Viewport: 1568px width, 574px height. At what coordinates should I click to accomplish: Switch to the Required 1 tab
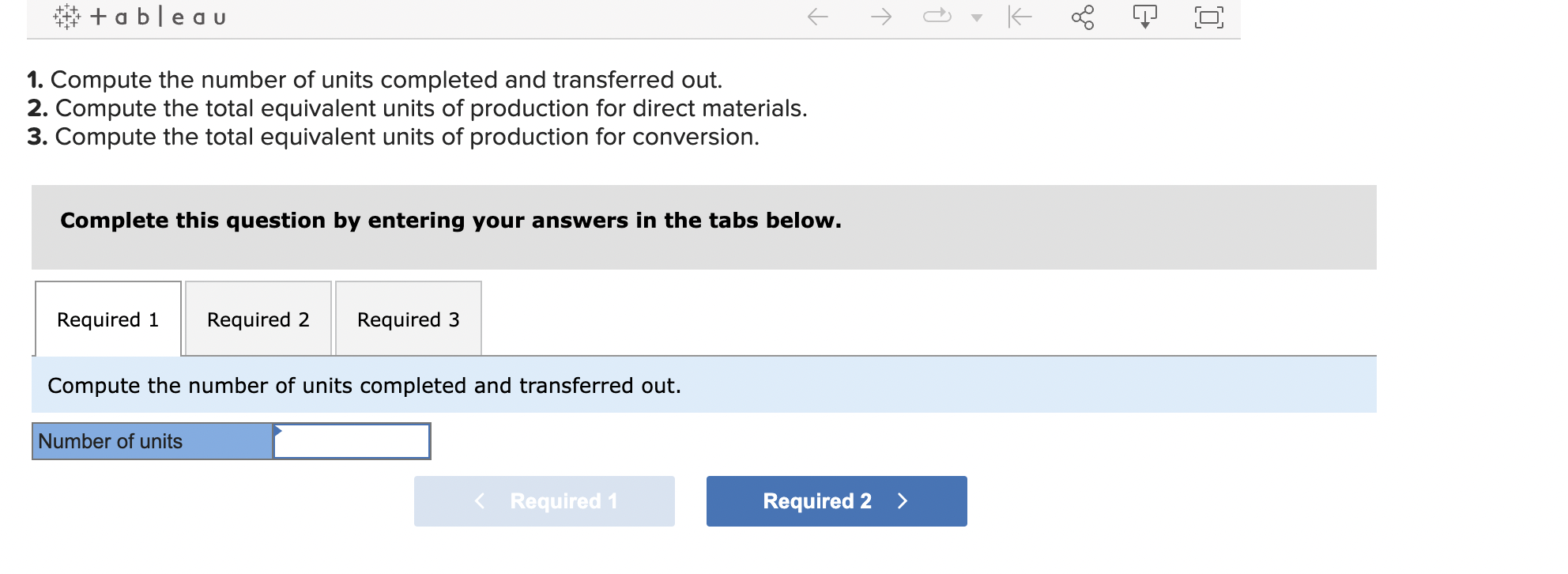click(108, 319)
